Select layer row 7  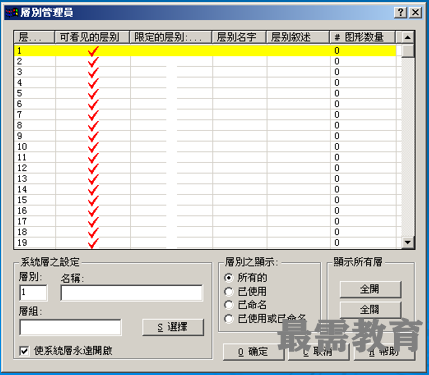pos(205,115)
